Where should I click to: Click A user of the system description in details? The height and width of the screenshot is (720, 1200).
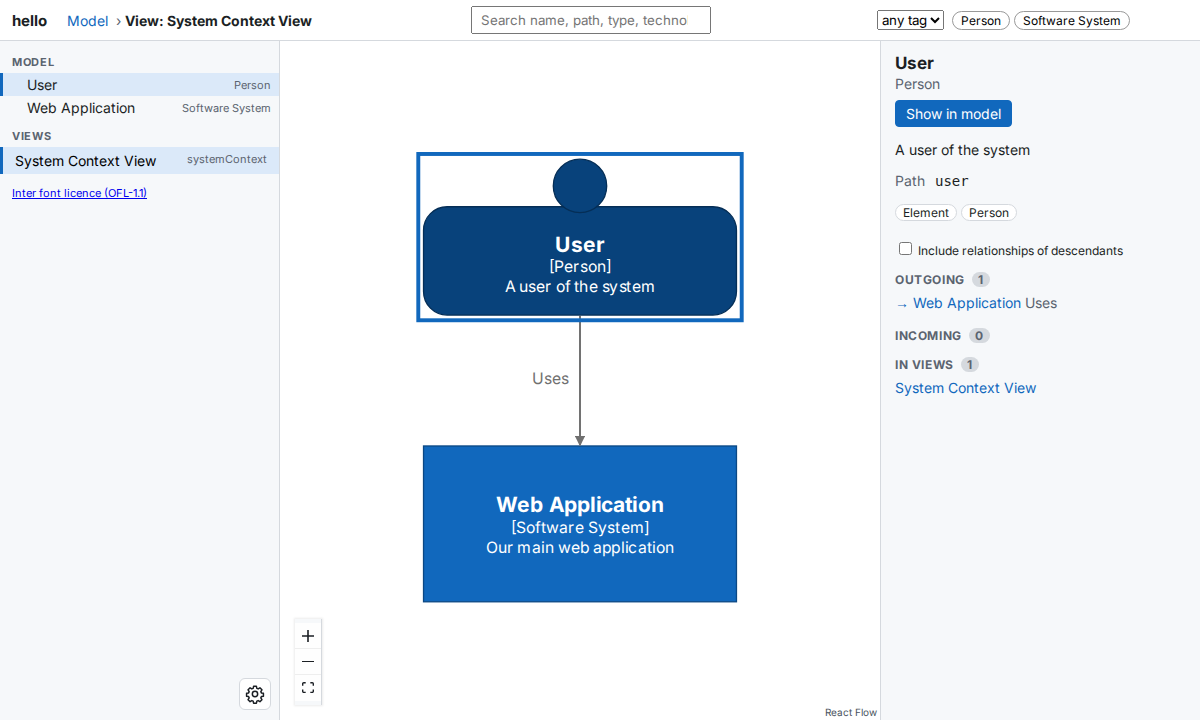(962, 150)
